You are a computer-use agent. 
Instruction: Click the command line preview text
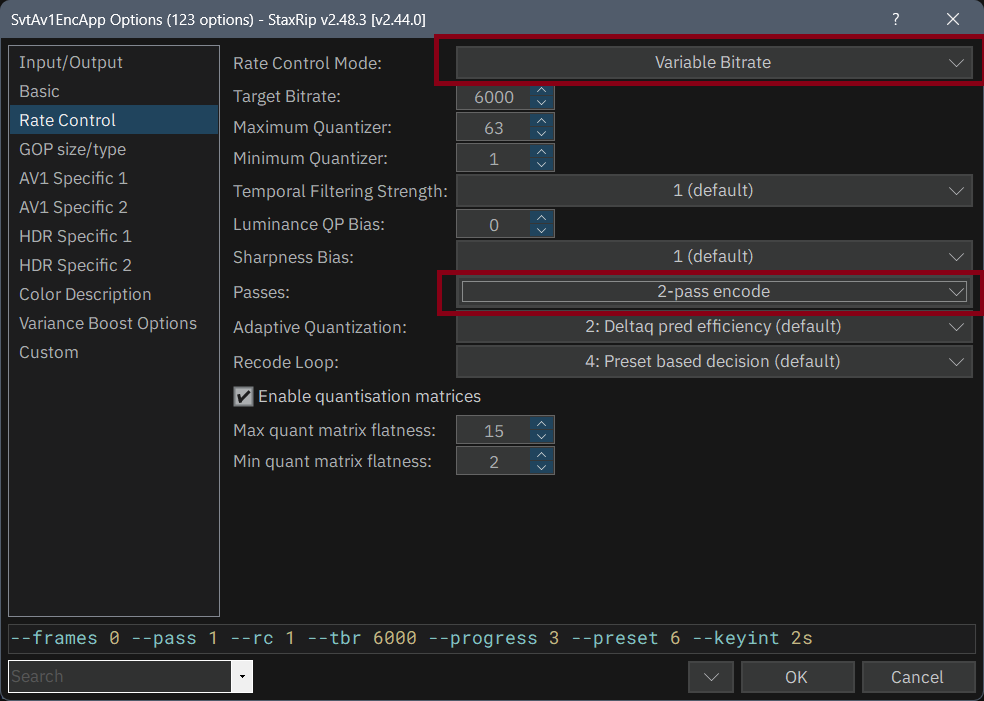pos(412,638)
